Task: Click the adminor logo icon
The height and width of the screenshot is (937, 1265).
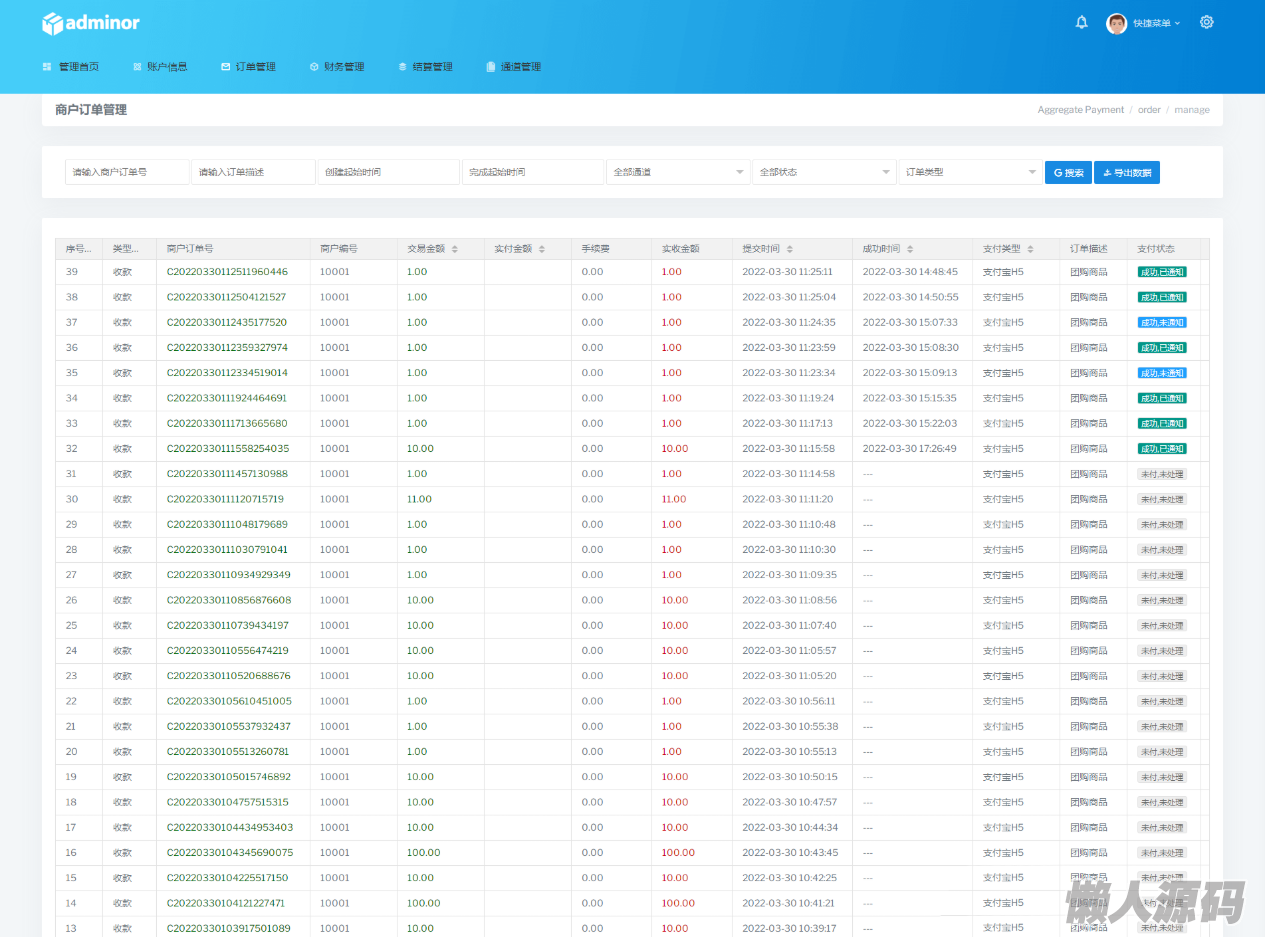Action: [x=52, y=23]
